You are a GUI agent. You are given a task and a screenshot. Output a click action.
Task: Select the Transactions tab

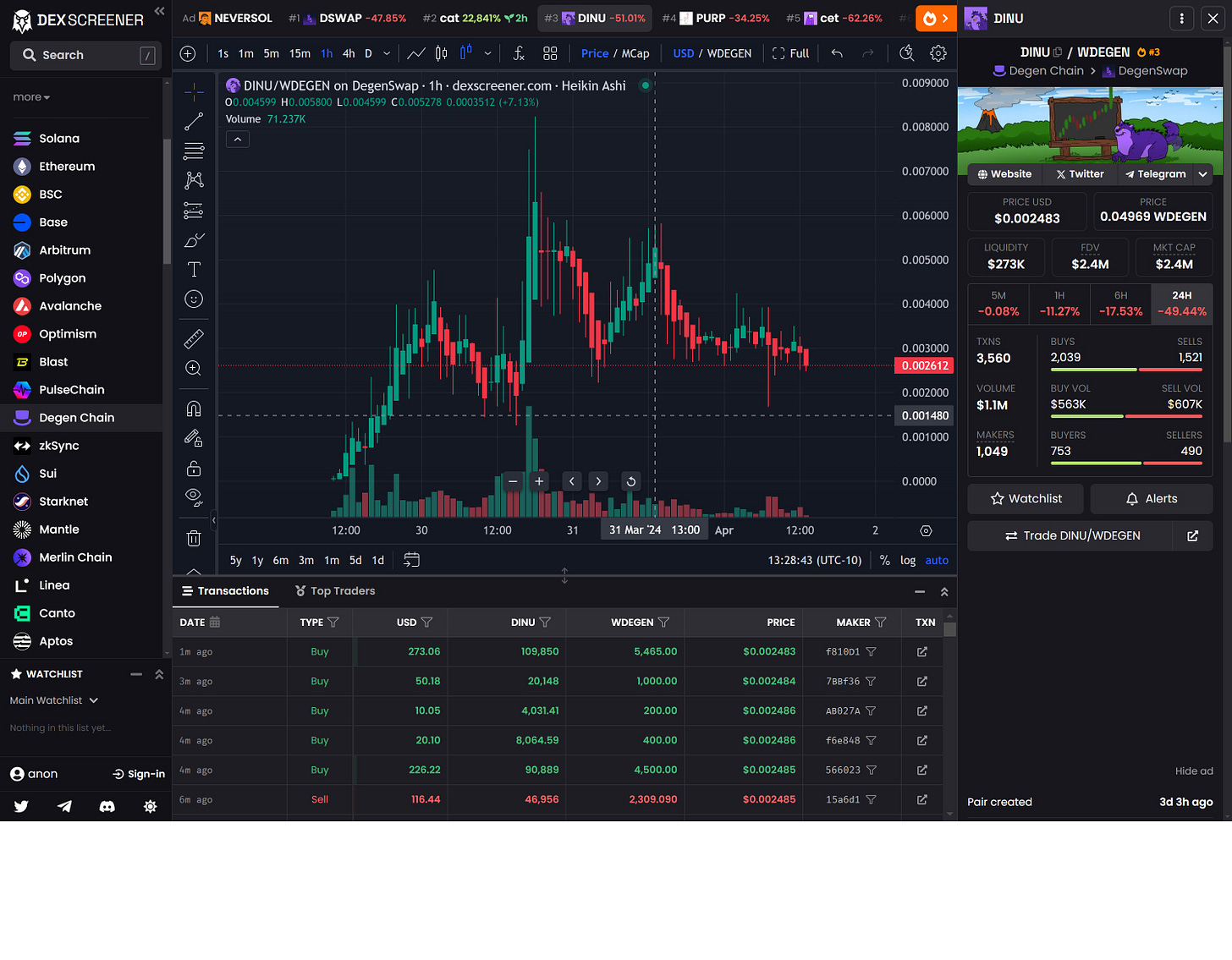point(225,591)
